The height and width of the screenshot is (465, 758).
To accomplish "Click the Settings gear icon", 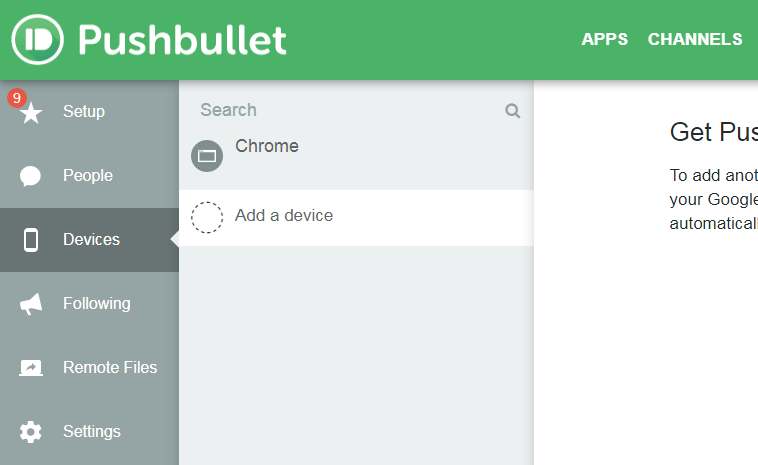I will click(31, 432).
